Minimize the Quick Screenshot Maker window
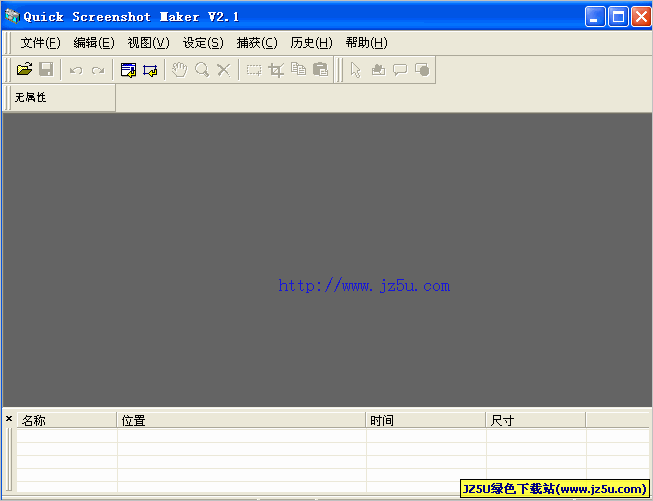653x501 pixels. point(595,17)
